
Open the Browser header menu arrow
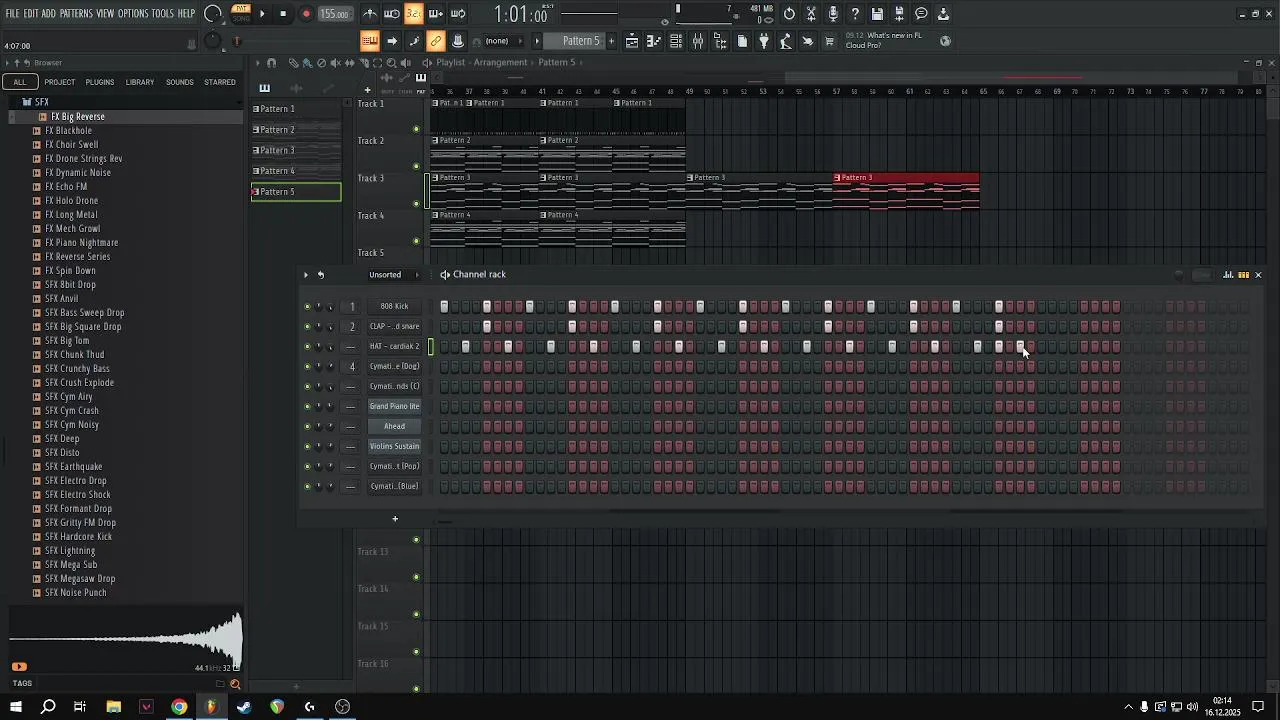pos(6,63)
